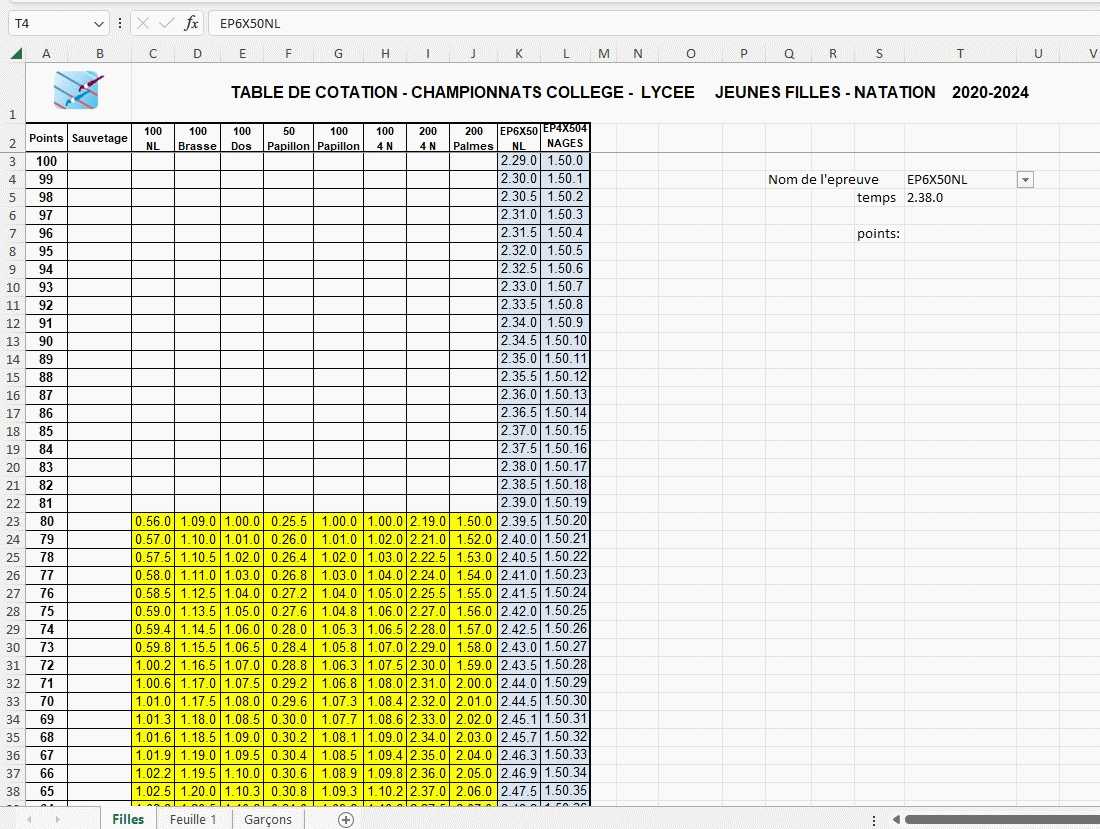1100x829 pixels.
Task: Select yellow cell with value 2.19.0
Action: pyautogui.click(x=428, y=521)
